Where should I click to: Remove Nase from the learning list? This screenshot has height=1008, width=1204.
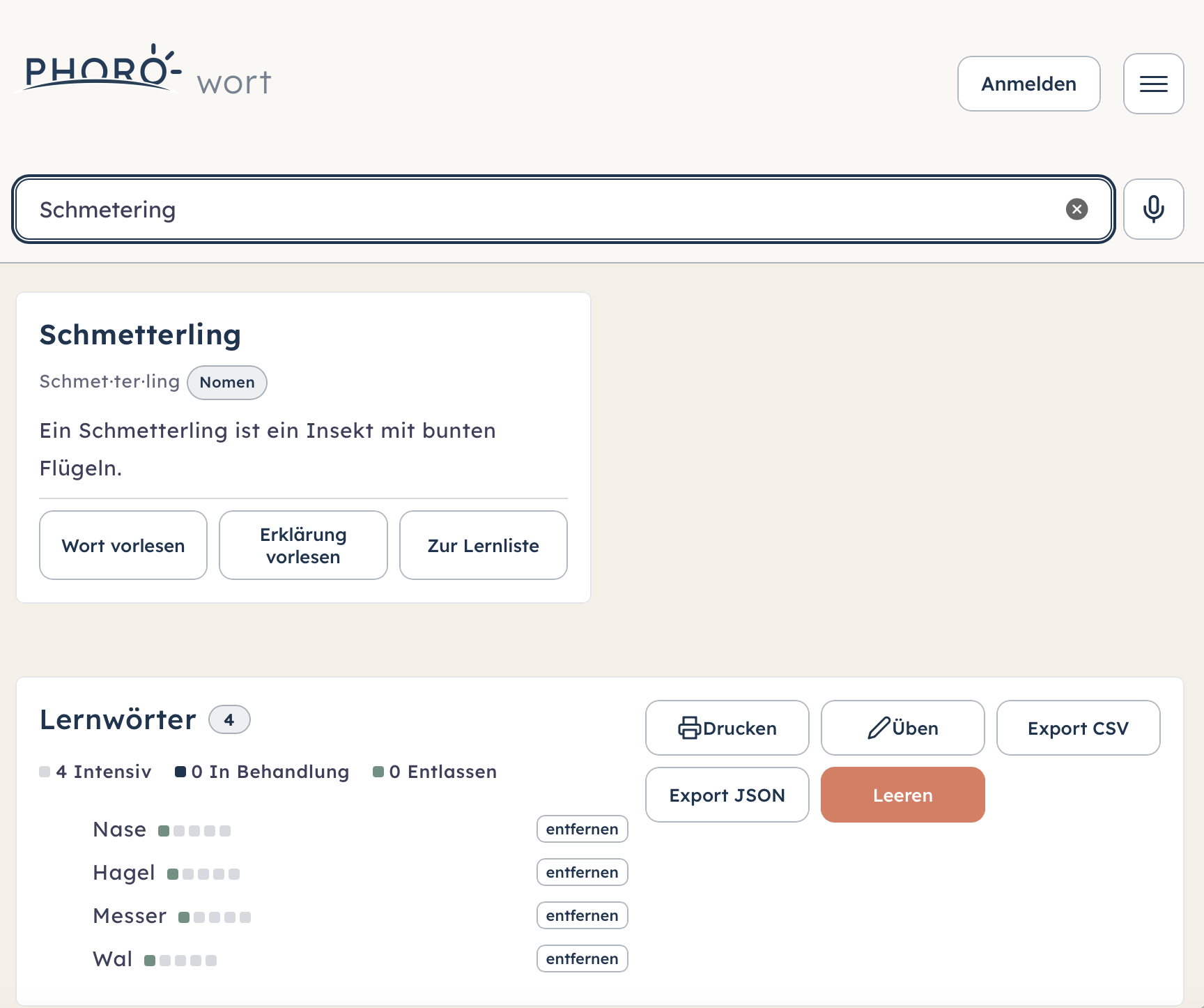[x=582, y=829]
